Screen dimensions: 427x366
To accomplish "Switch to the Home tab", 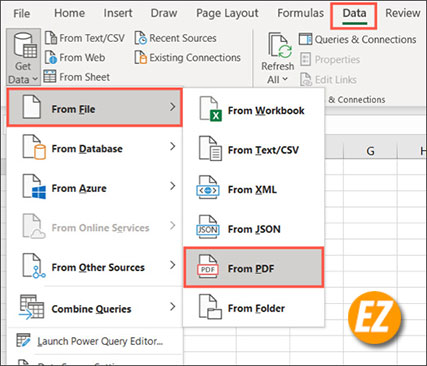I will point(69,13).
